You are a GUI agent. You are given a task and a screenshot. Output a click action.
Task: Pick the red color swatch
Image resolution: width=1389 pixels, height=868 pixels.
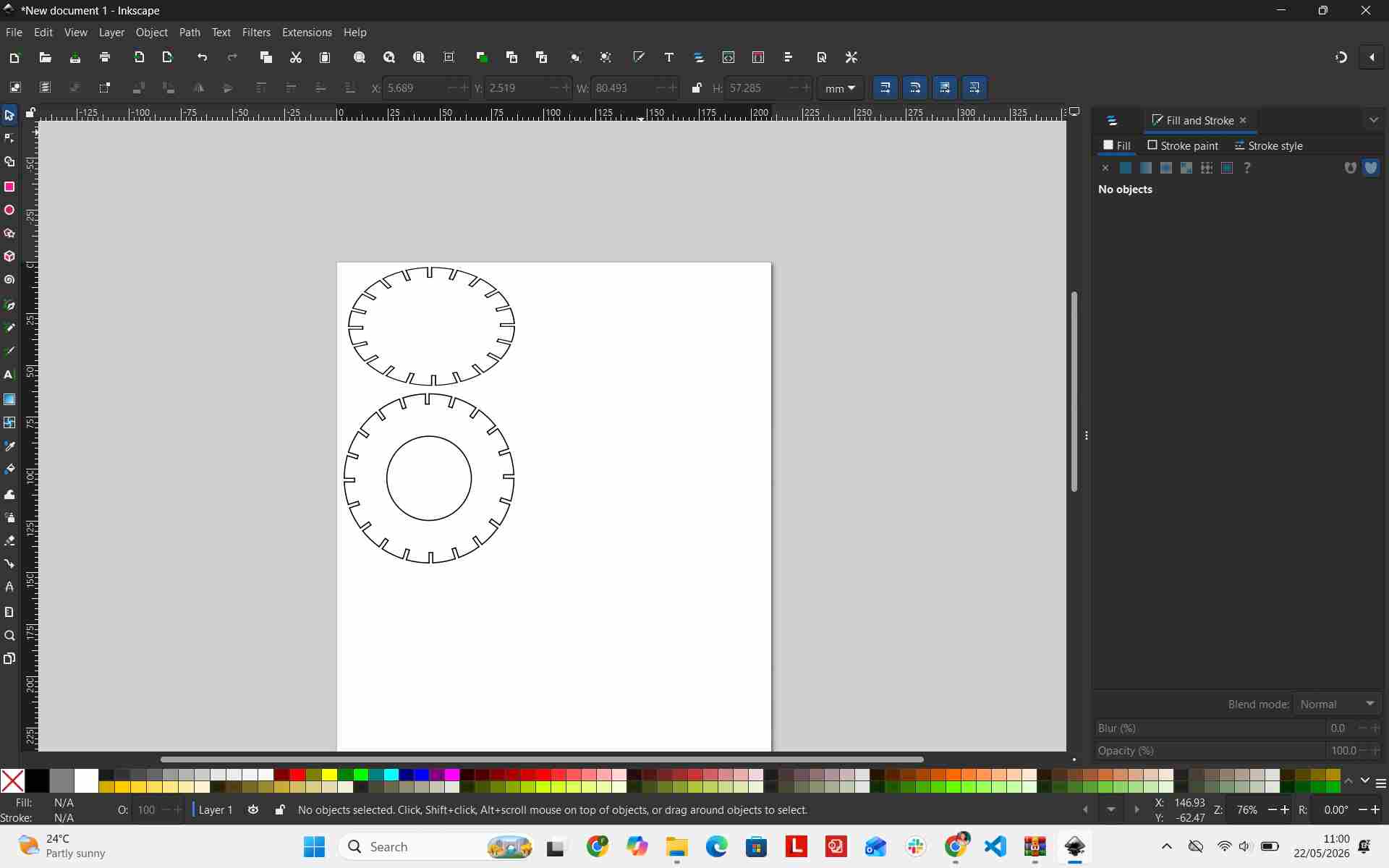pos(297,775)
